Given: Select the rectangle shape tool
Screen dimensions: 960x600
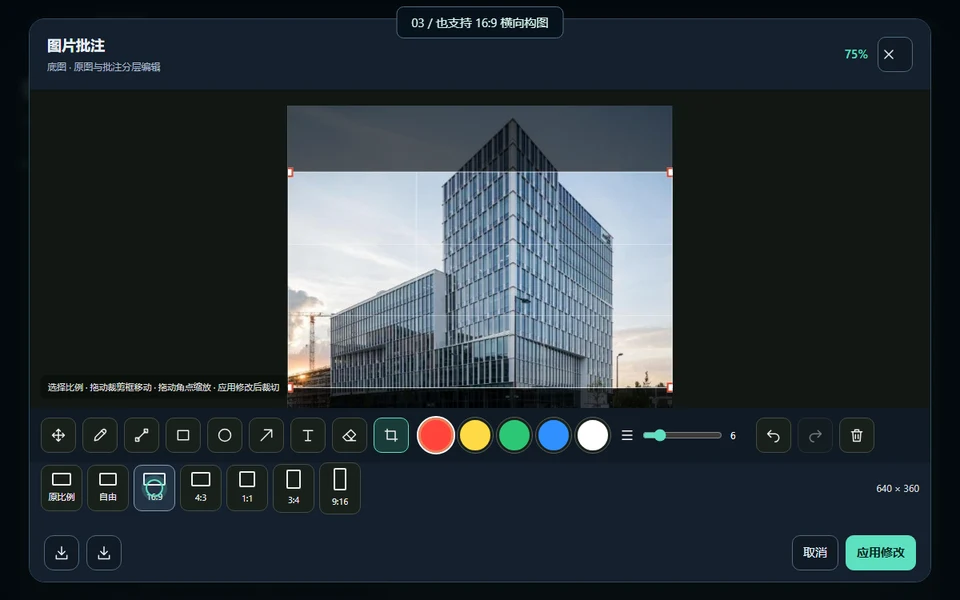Looking at the screenshot, I should pyautogui.click(x=183, y=435).
